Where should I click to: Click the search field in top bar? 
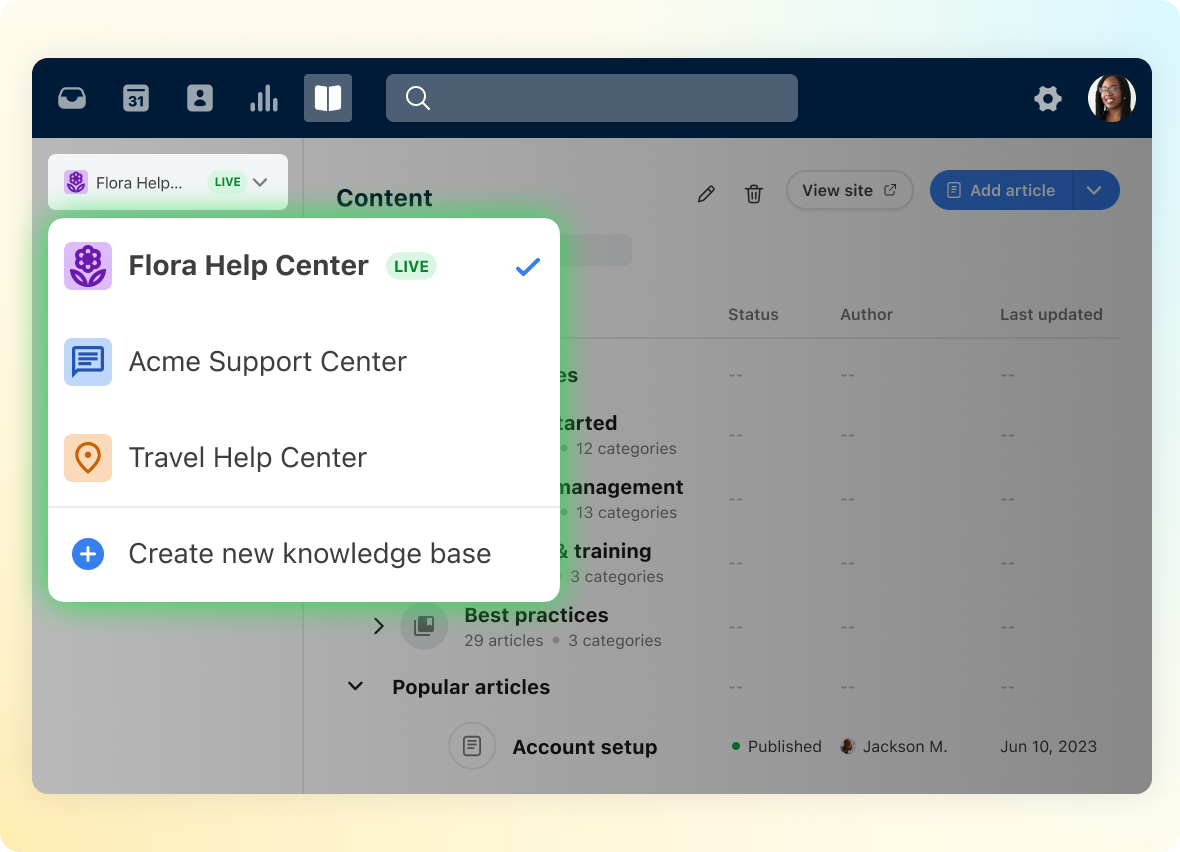click(592, 98)
